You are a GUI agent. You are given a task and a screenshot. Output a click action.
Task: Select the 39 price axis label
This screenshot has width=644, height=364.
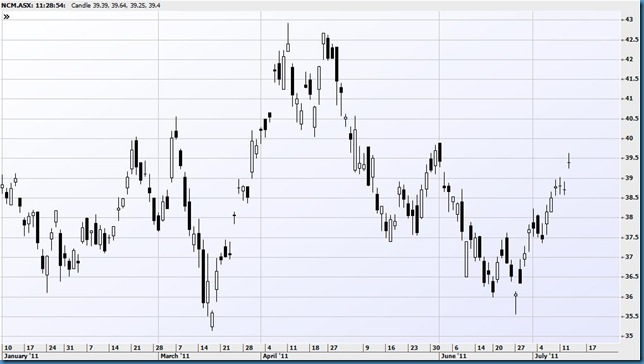point(629,178)
